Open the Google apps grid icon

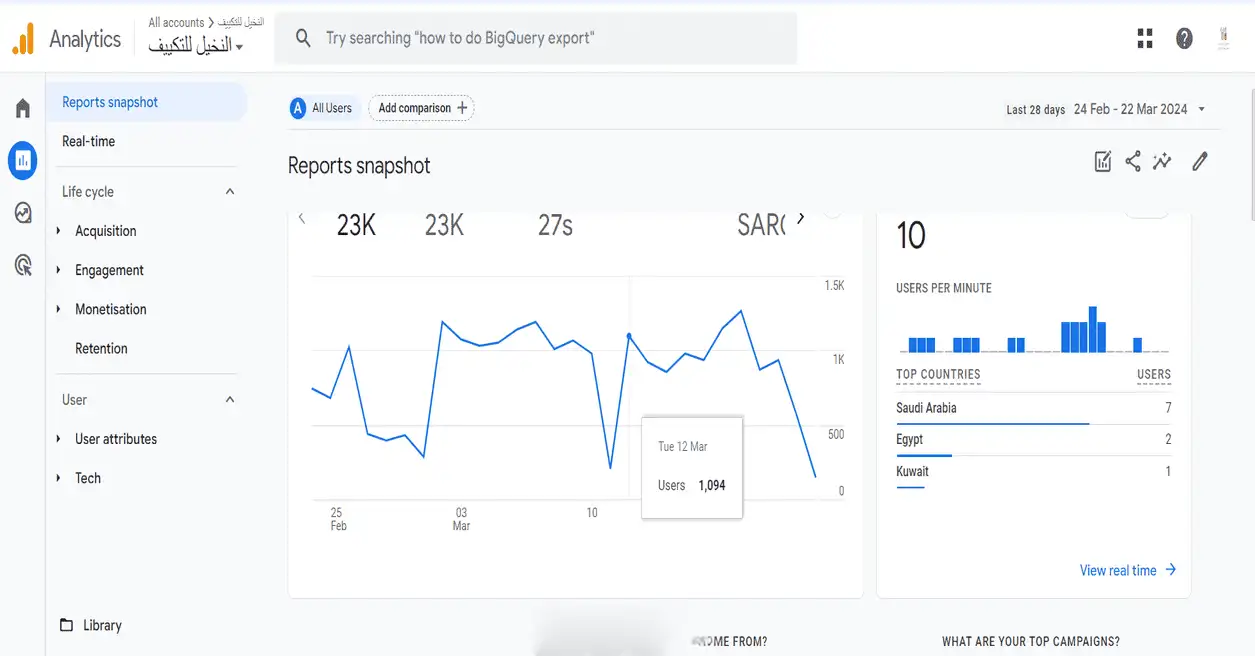click(x=1146, y=39)
